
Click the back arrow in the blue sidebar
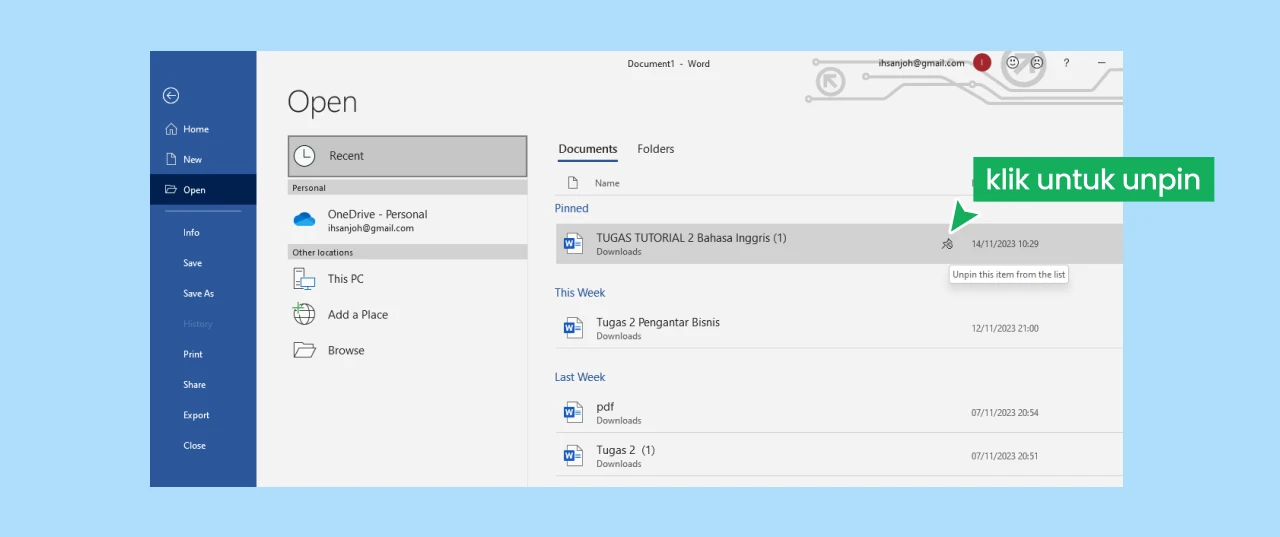(171, 95)
